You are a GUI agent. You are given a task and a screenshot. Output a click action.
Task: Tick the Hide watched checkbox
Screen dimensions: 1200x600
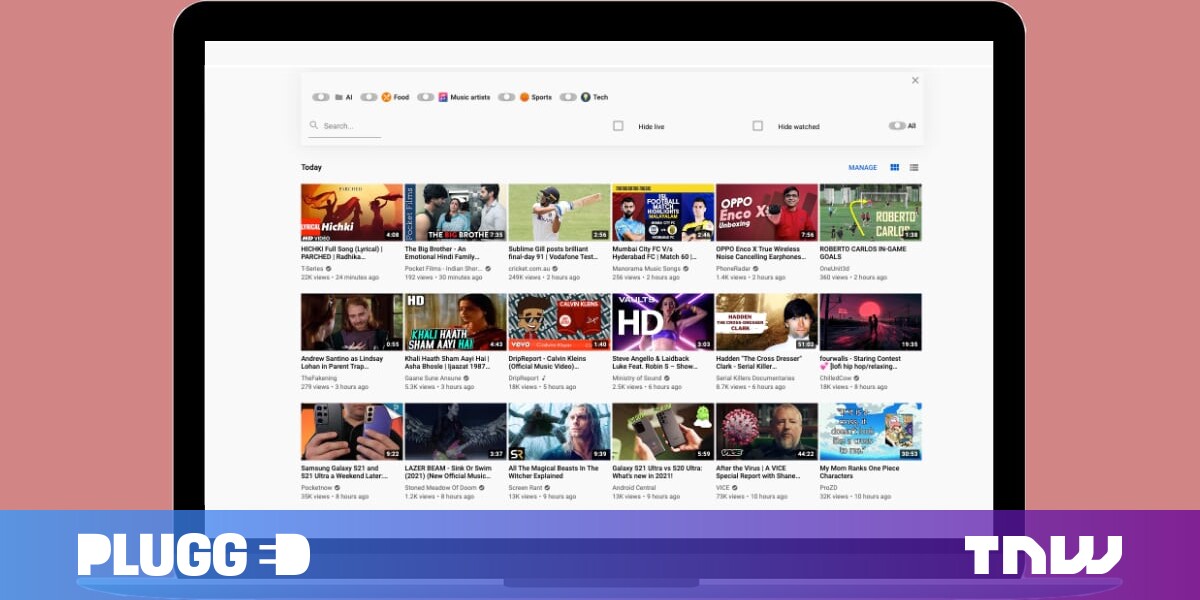(758, 126)
